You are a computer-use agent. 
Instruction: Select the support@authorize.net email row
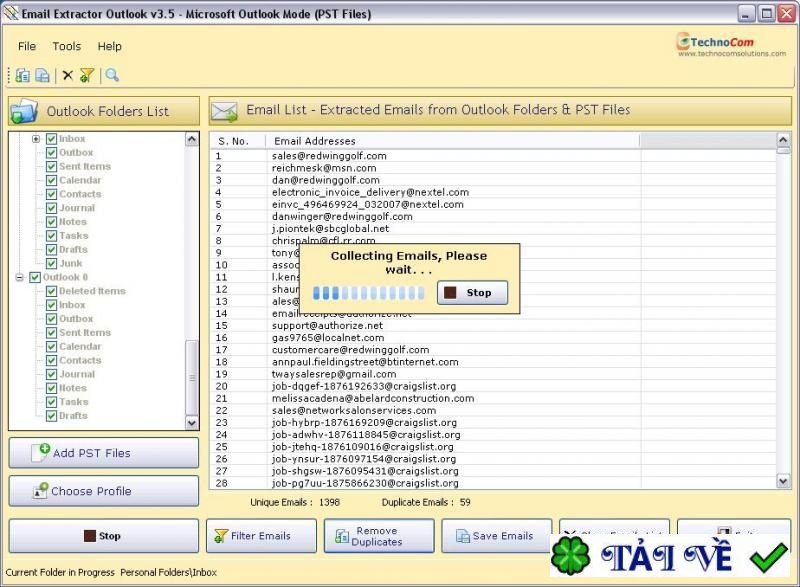click(493, 325)
